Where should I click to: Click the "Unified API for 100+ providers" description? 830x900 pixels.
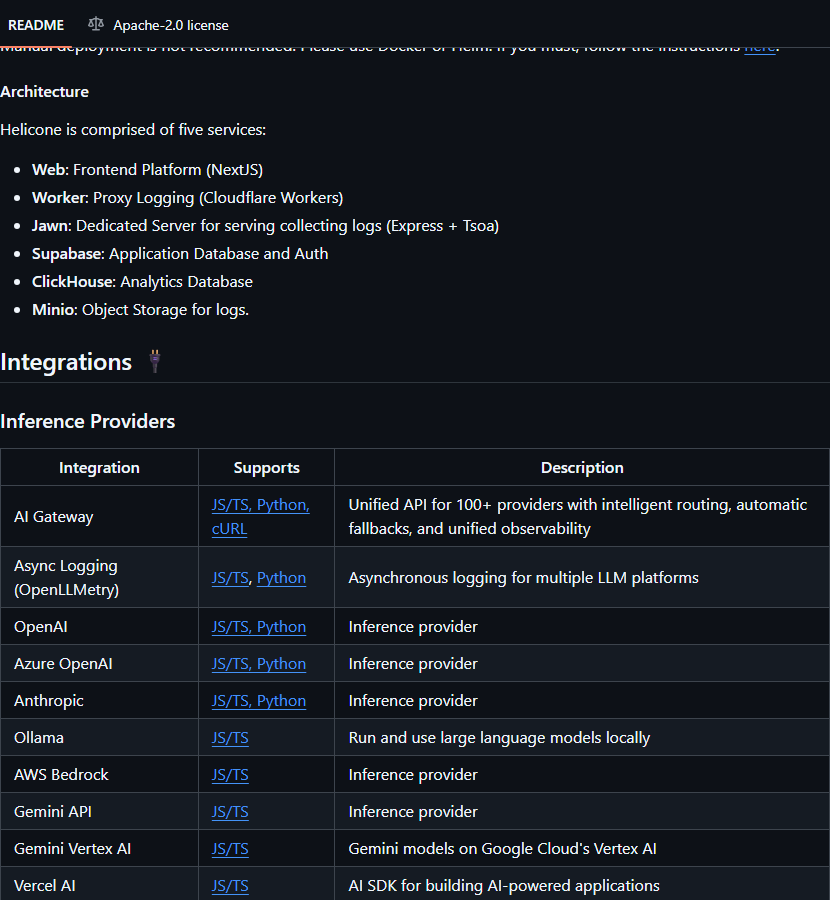[577, 517]
